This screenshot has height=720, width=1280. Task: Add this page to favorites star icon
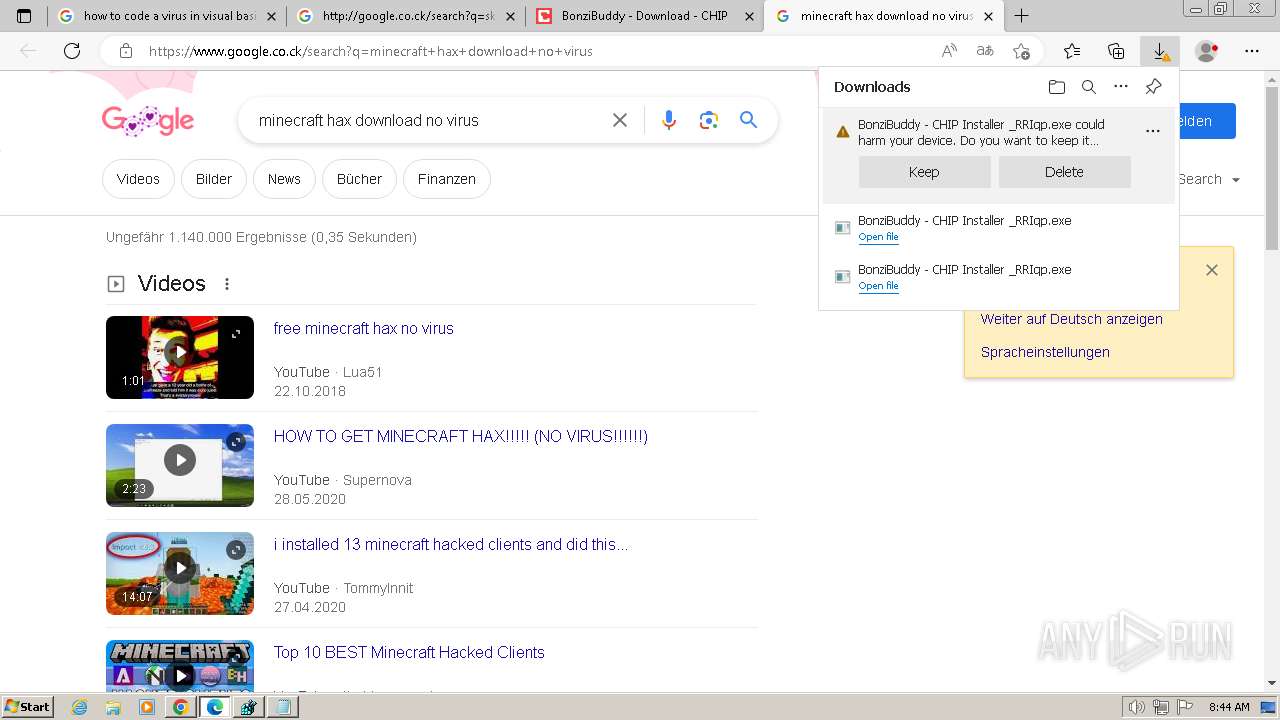(x=1021, y=51)
